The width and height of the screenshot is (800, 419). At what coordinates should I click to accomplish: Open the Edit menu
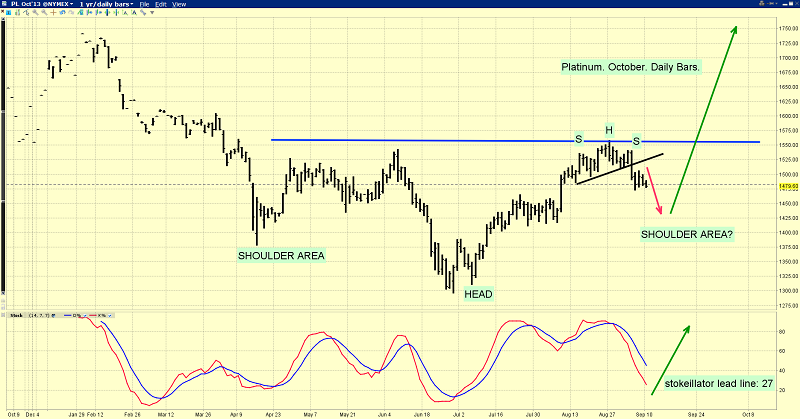pos(161,4)
